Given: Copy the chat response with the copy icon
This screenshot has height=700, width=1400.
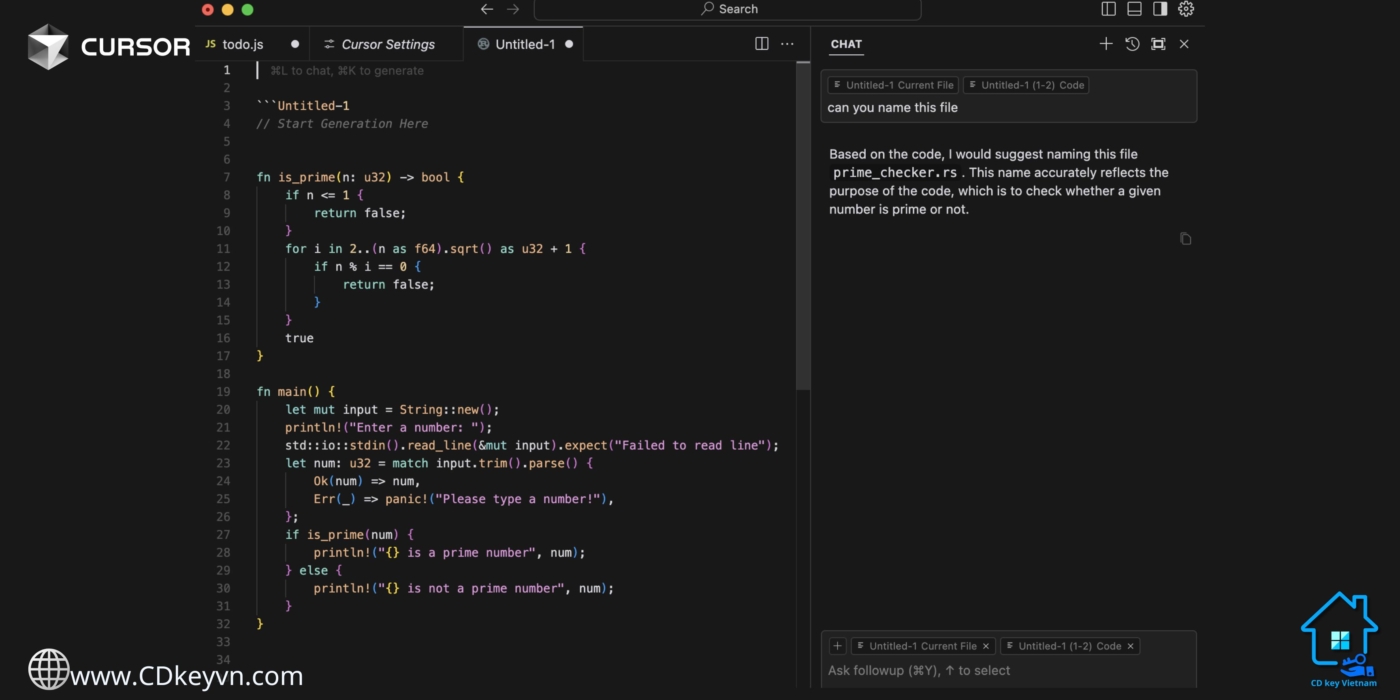Looking at the screenshot, I should pyautogui.click(x=1185, y=239).
